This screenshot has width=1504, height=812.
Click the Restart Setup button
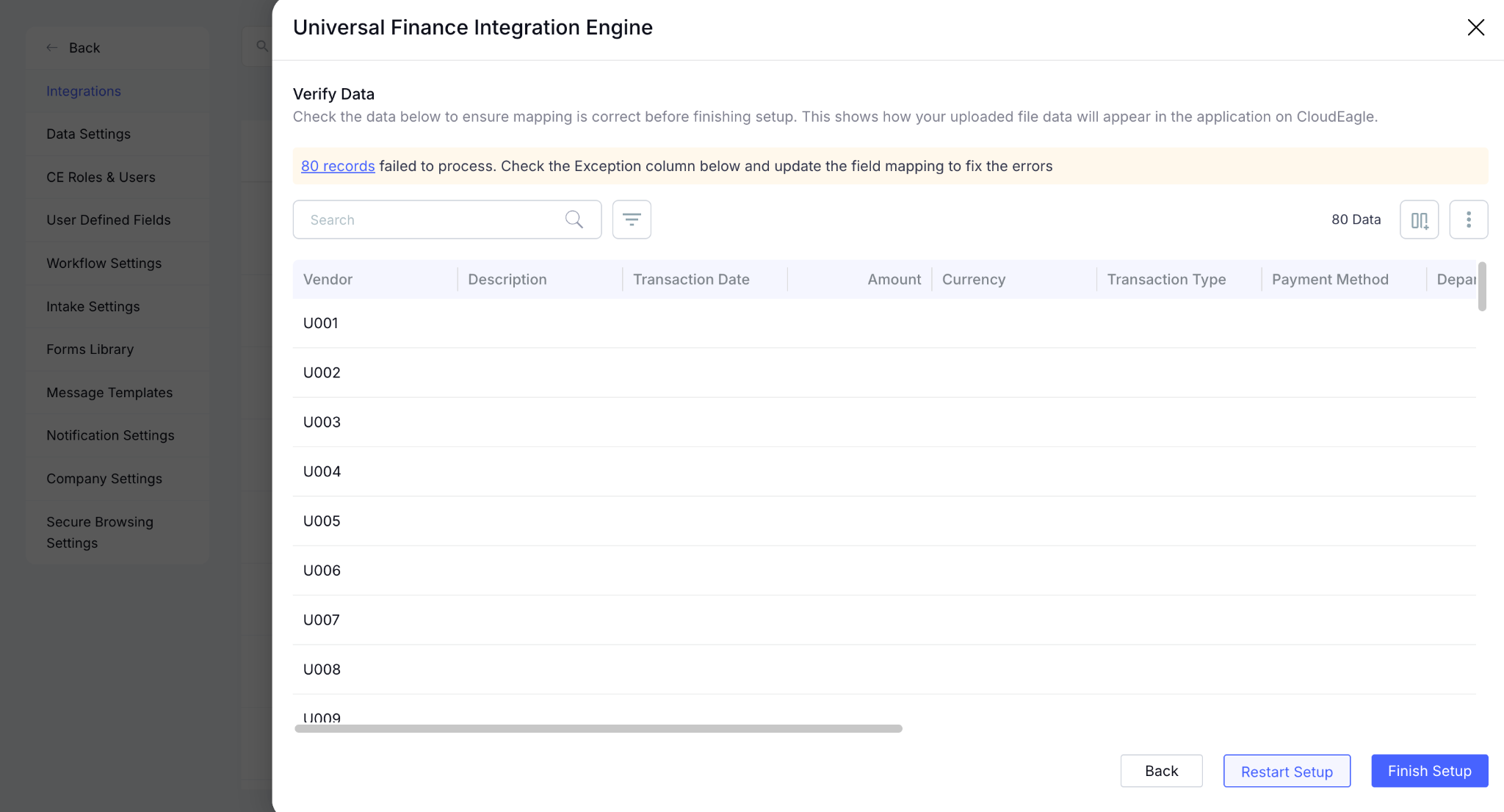1287,771
